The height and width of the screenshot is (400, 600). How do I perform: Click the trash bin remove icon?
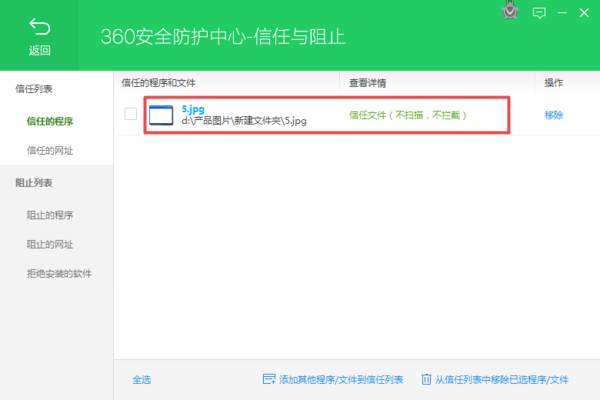click(426, 379)
